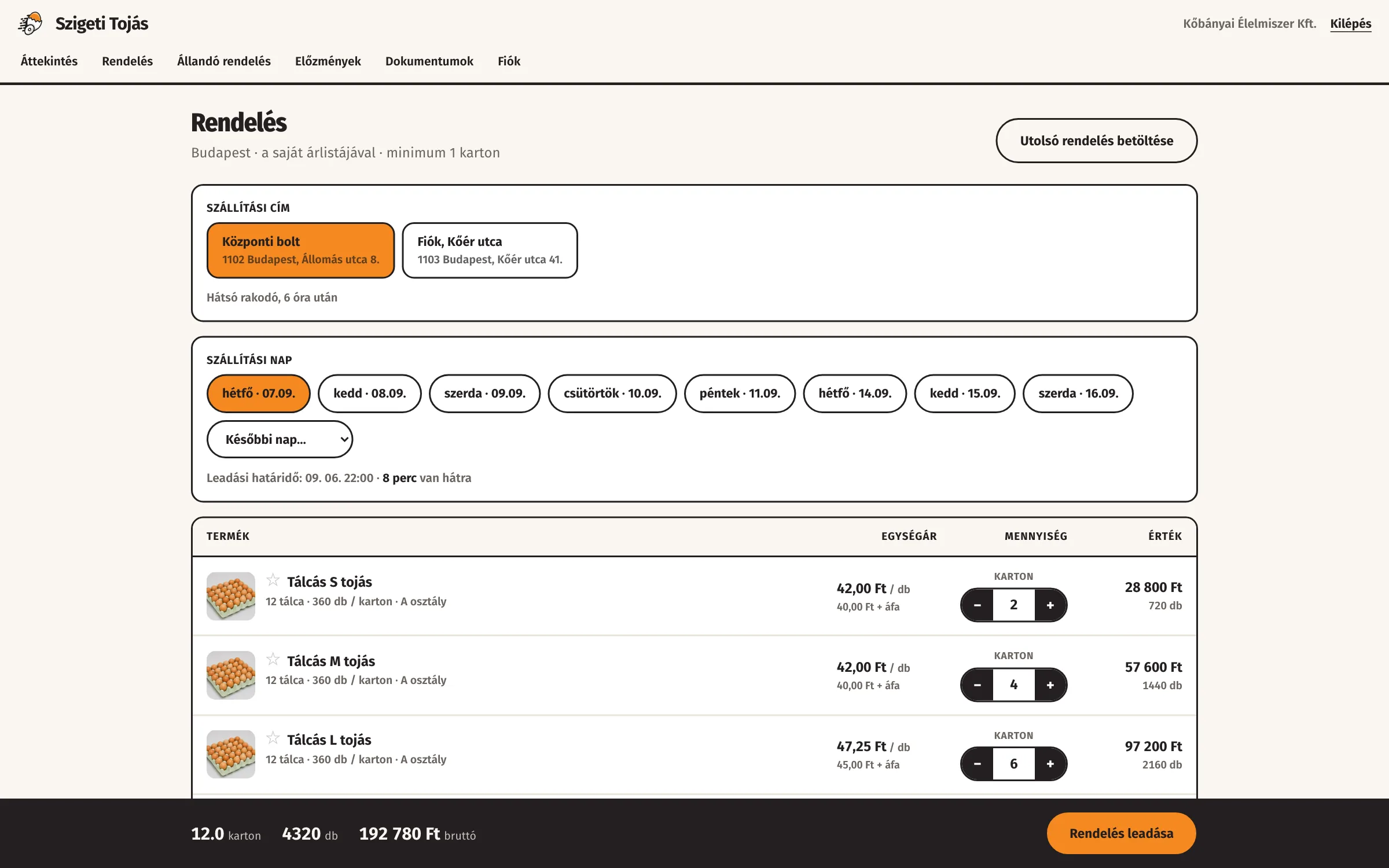Click the Szigeti Tojás egg logo
This screenshot has width=1389, height=868.
point(30,23)
